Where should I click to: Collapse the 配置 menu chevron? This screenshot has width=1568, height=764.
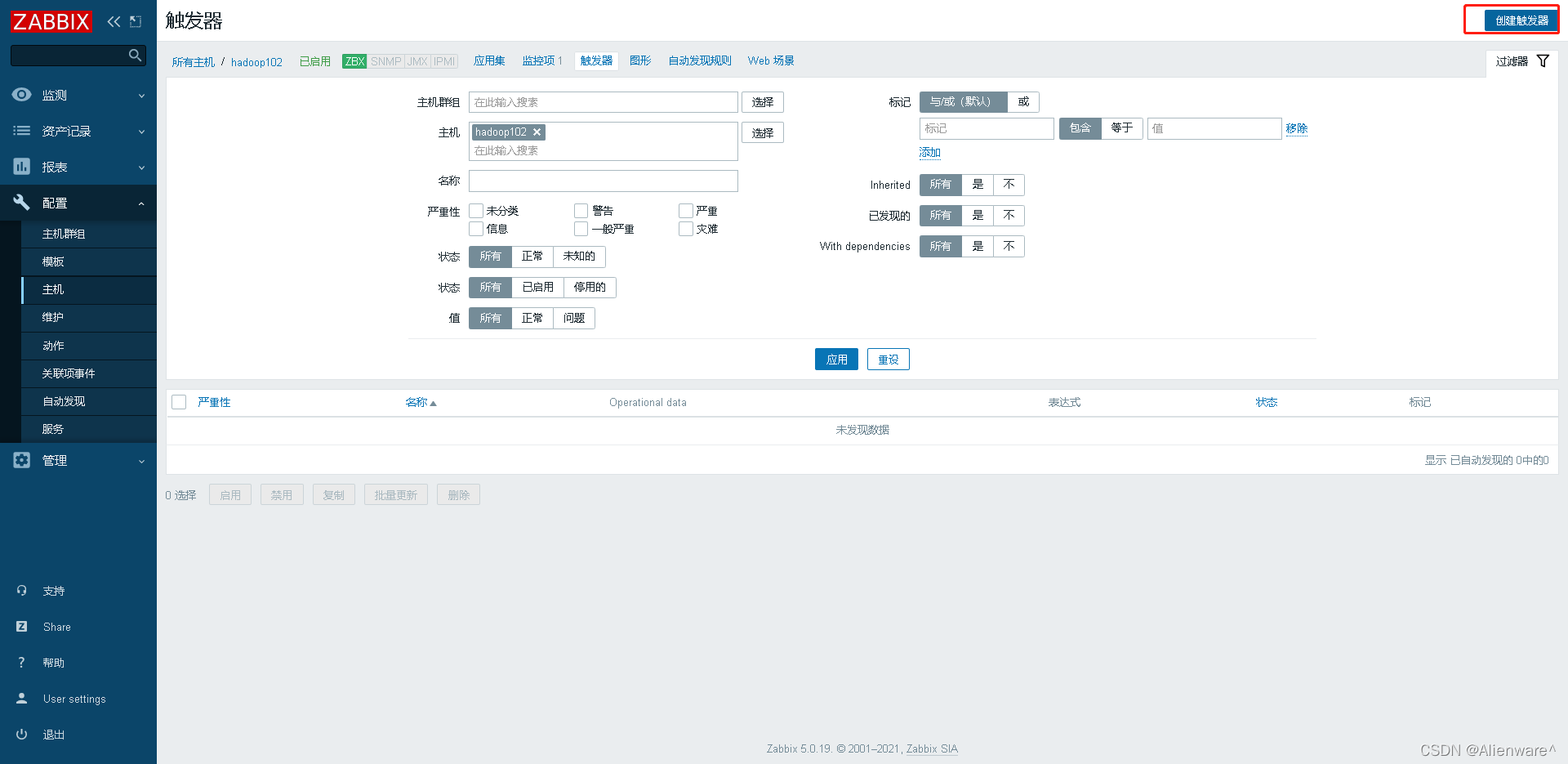pos(141,203)
